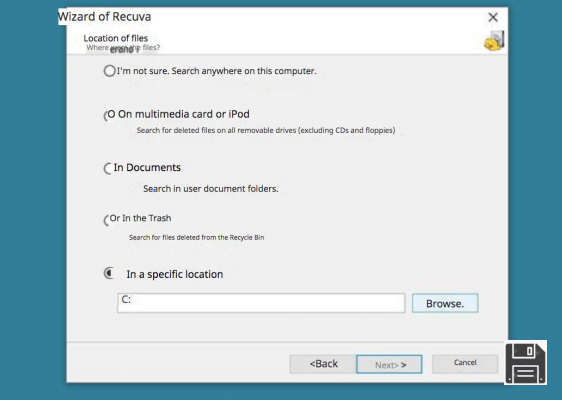Open the Browse folder dialog
Screen dimensions: 562x400
(445, 303)
